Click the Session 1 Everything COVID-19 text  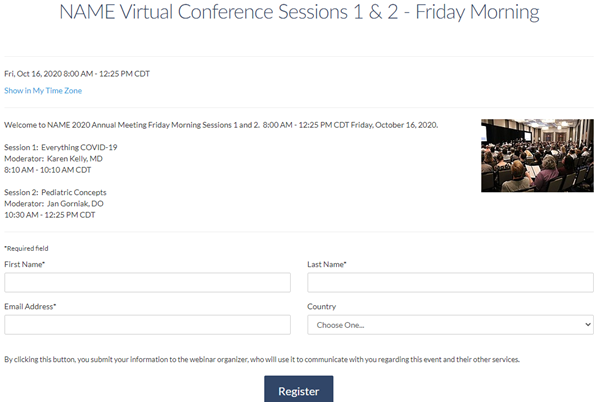tap(61, 147)
